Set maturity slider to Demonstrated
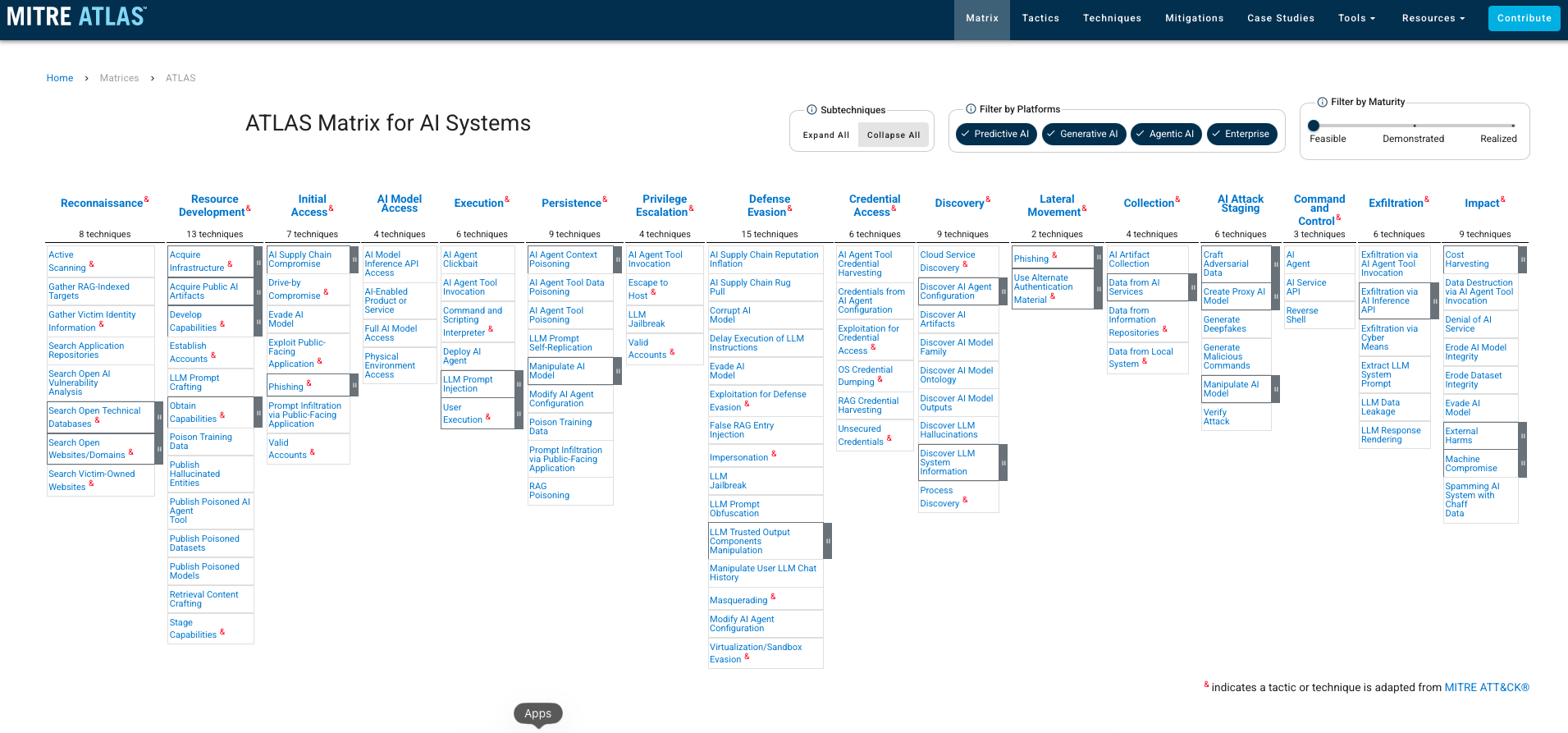Viewport: 1568px width, 733px height. (x=1414, y=126)
